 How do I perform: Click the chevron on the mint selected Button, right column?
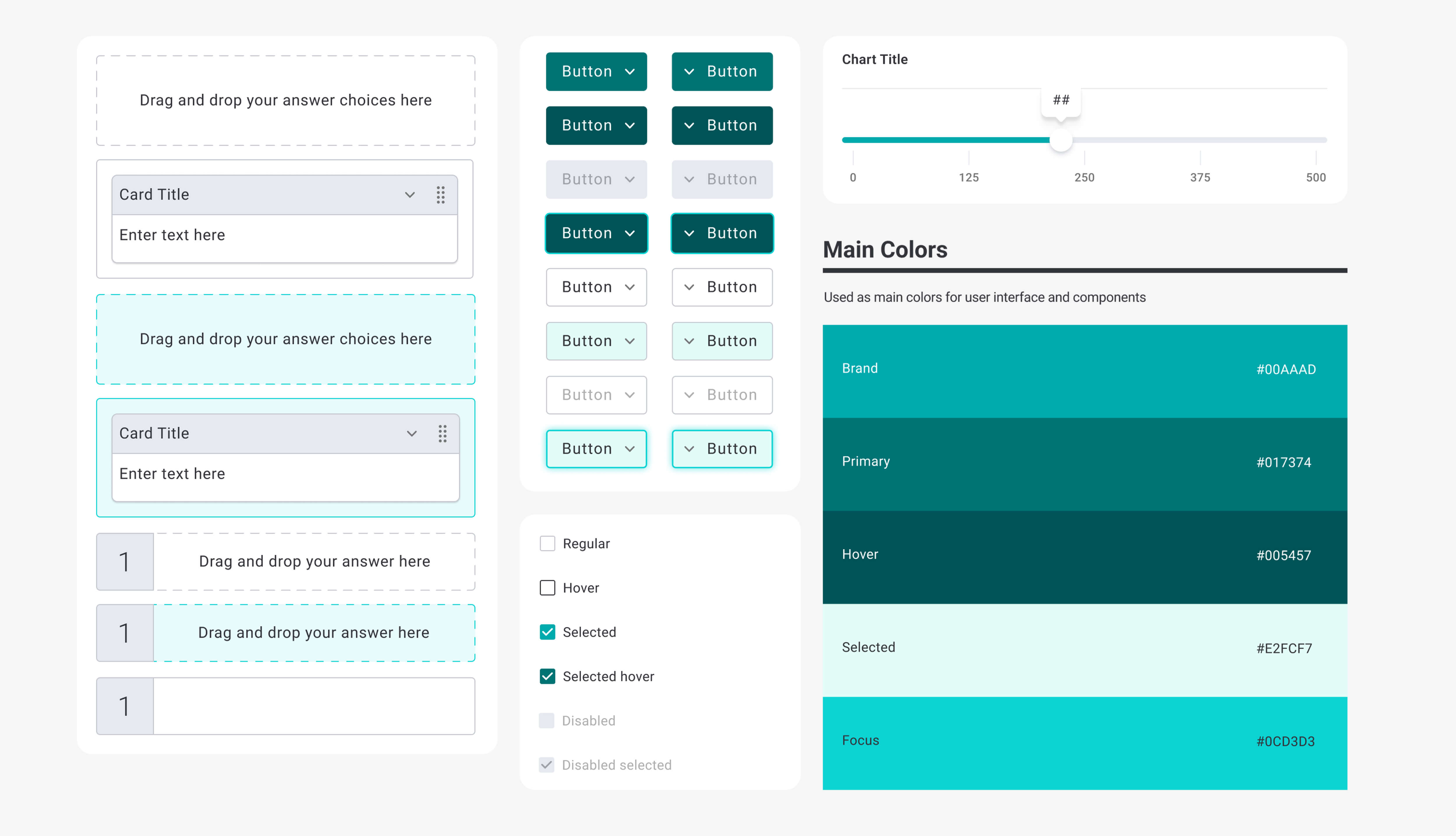pos(689,341)
